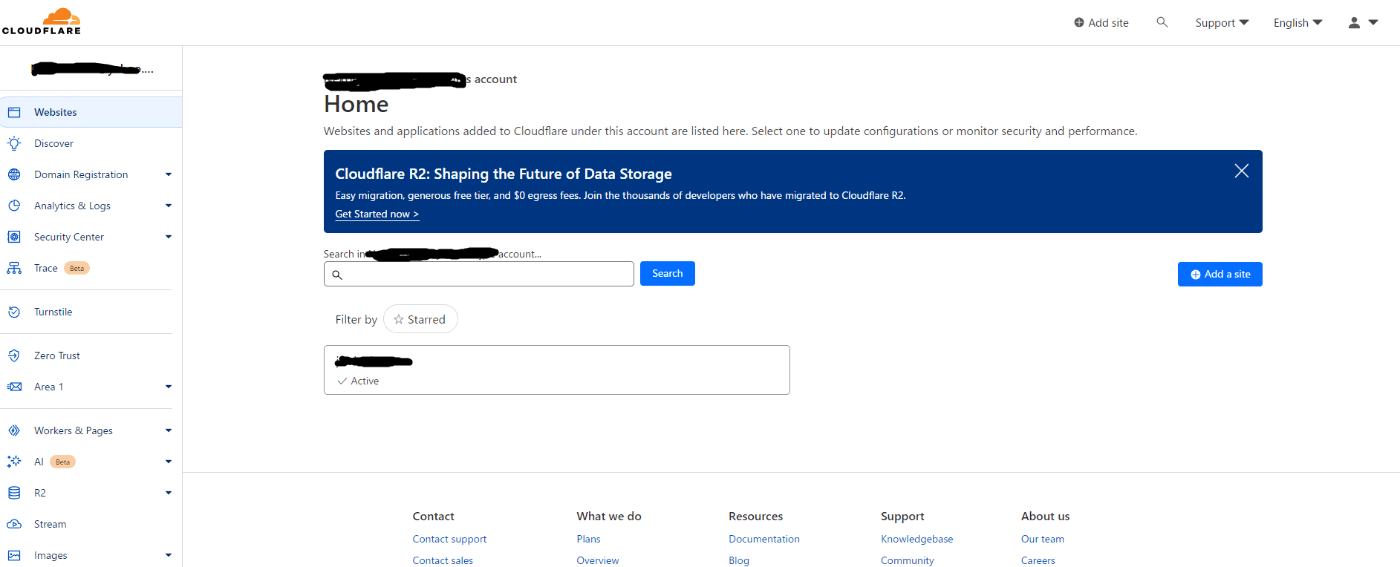Open the Support dropdown
This screenshot has width=1400, height=567.
coord(1222,22)
